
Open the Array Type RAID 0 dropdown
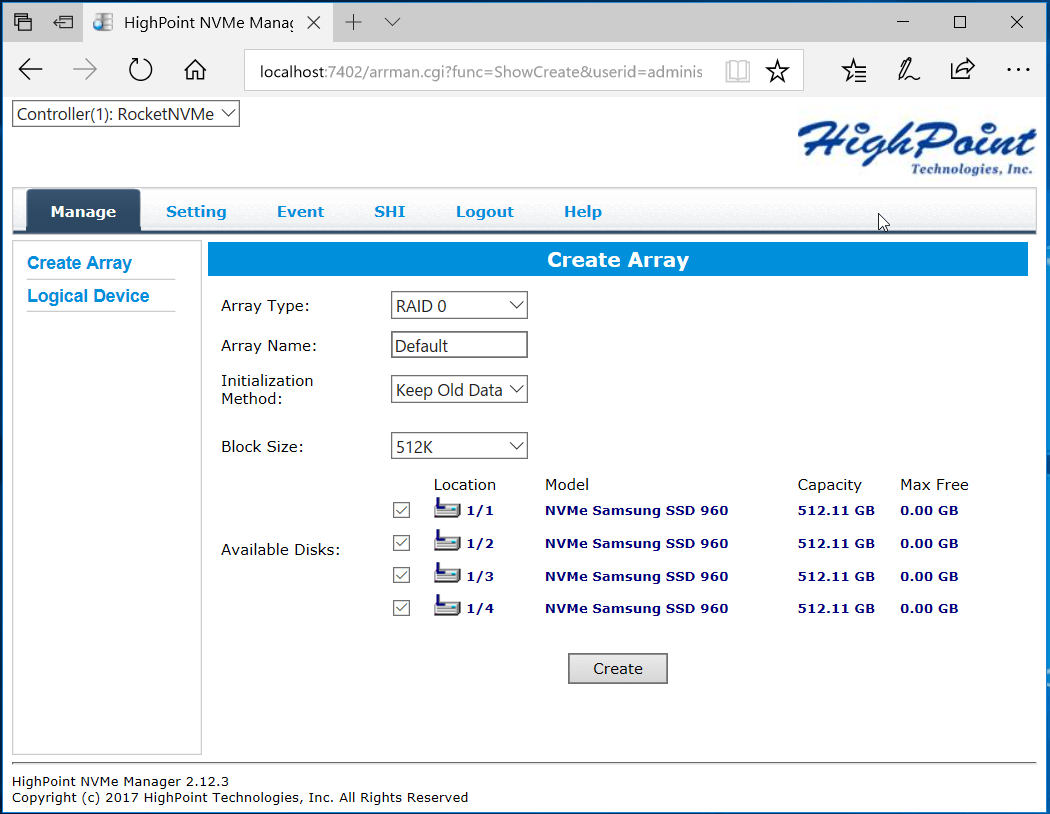(459, 305)
